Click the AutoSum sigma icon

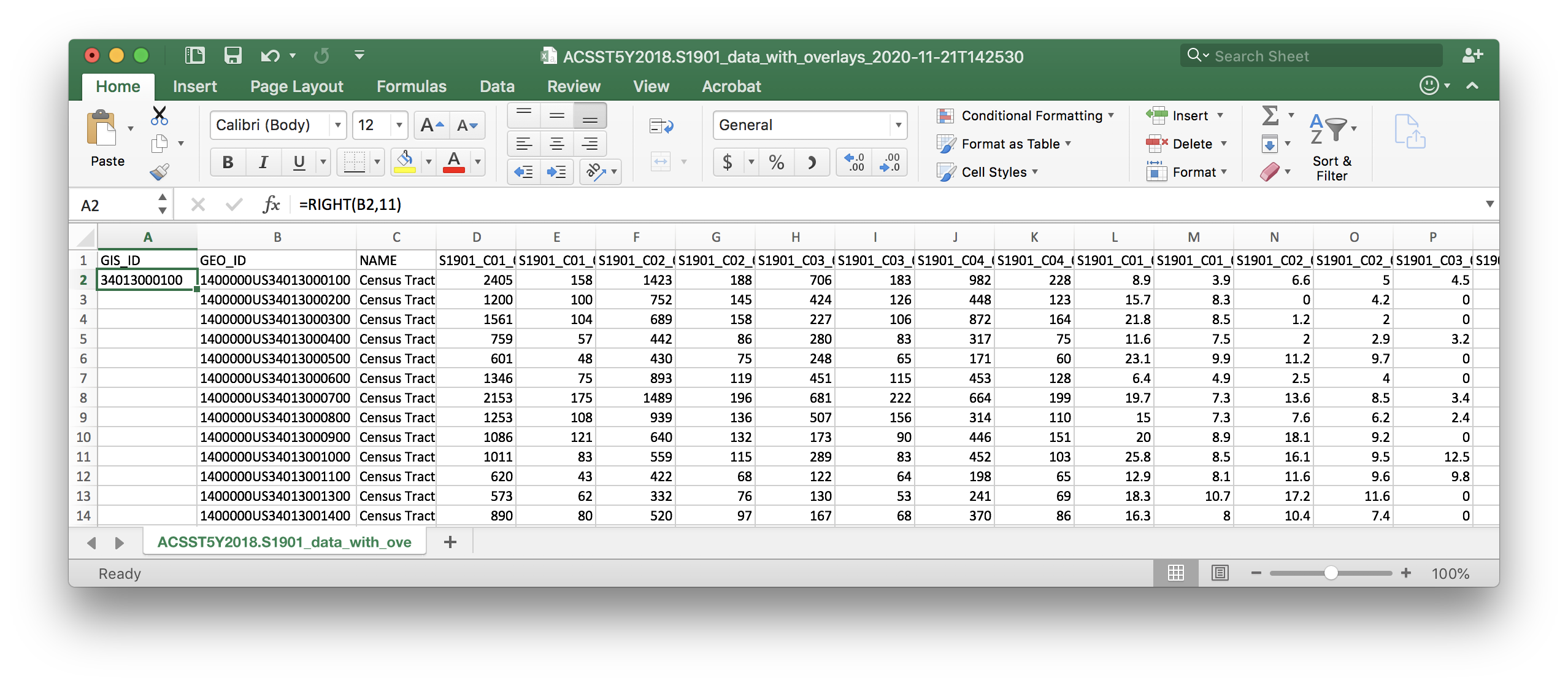1270,115
